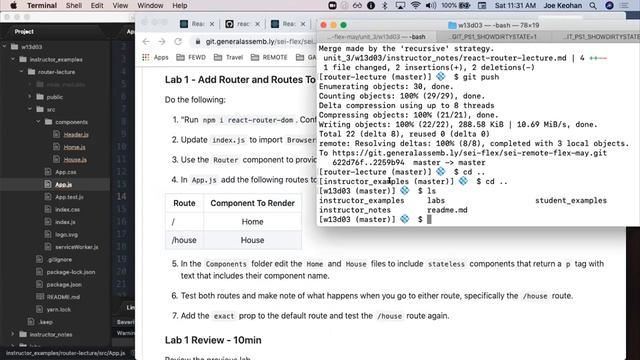Close the first browser tab
The width and height of the screenshot is (640, 360).
click(x=212, y=24)
